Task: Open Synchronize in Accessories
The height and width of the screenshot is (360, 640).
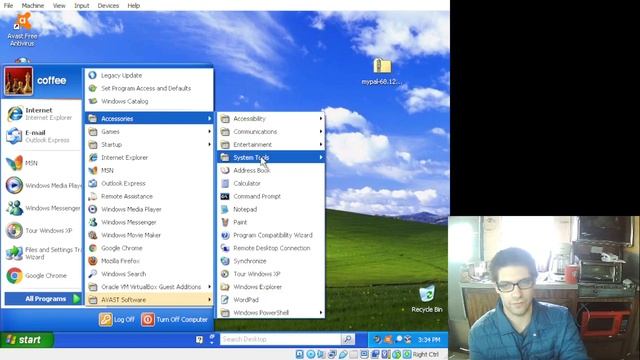Action: pos(271,261)
